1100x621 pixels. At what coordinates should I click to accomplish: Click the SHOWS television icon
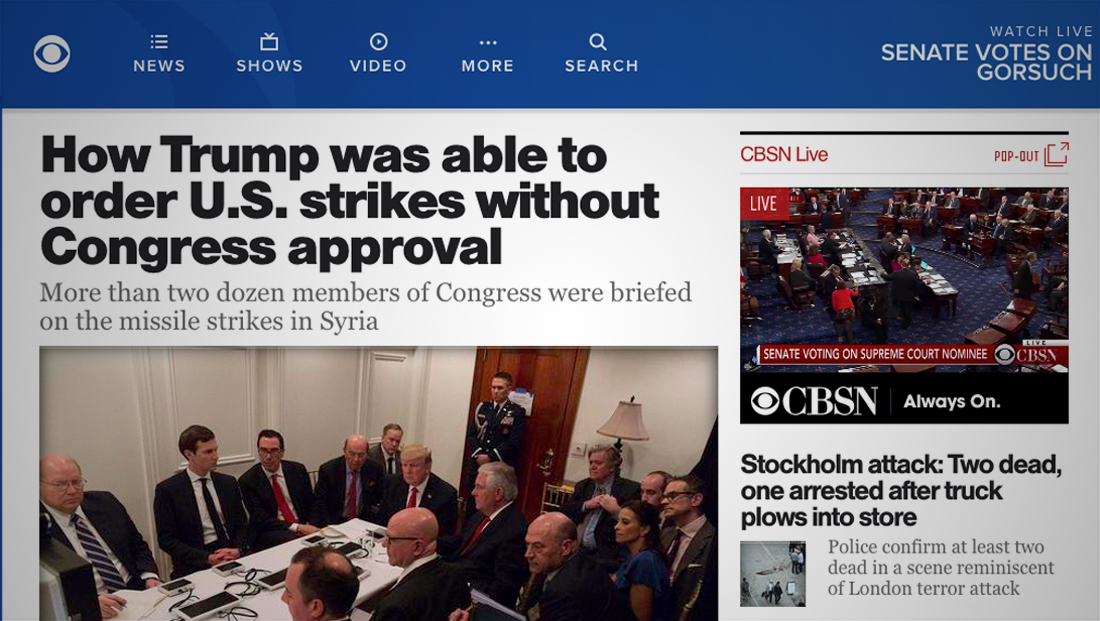[x=270, y=42]
